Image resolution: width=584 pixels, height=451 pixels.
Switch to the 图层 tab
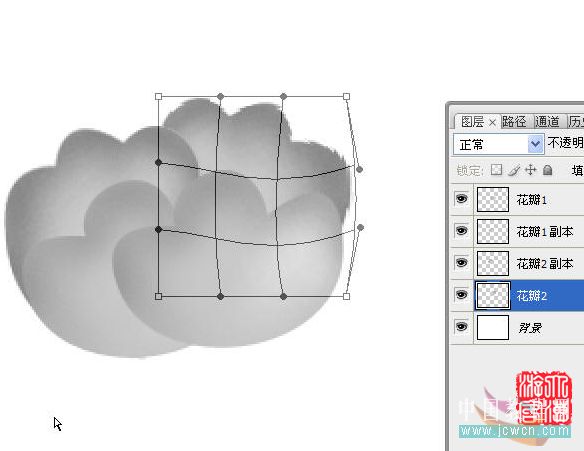pos(472,122)
